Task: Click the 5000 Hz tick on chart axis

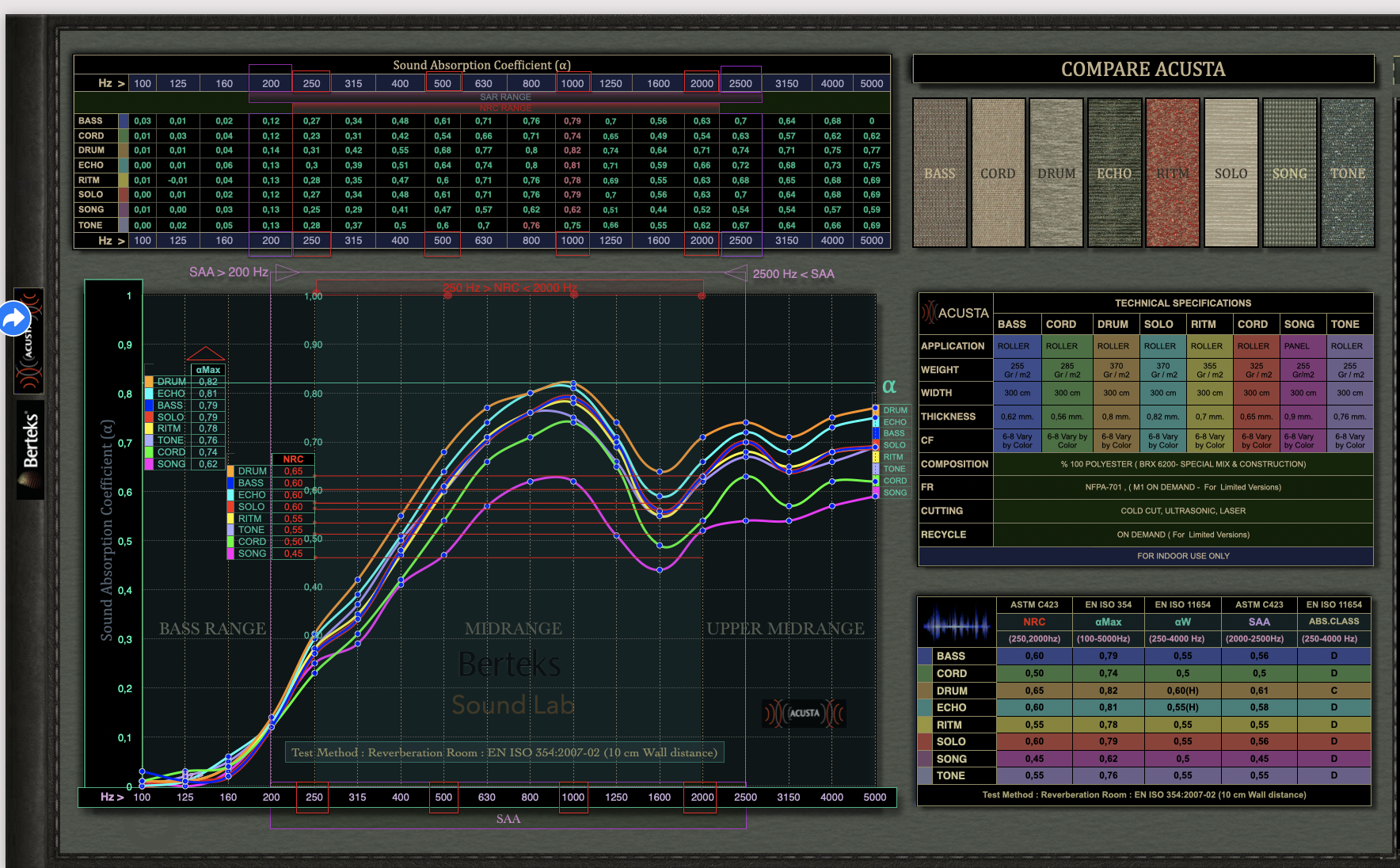Action: coord(874,798)
